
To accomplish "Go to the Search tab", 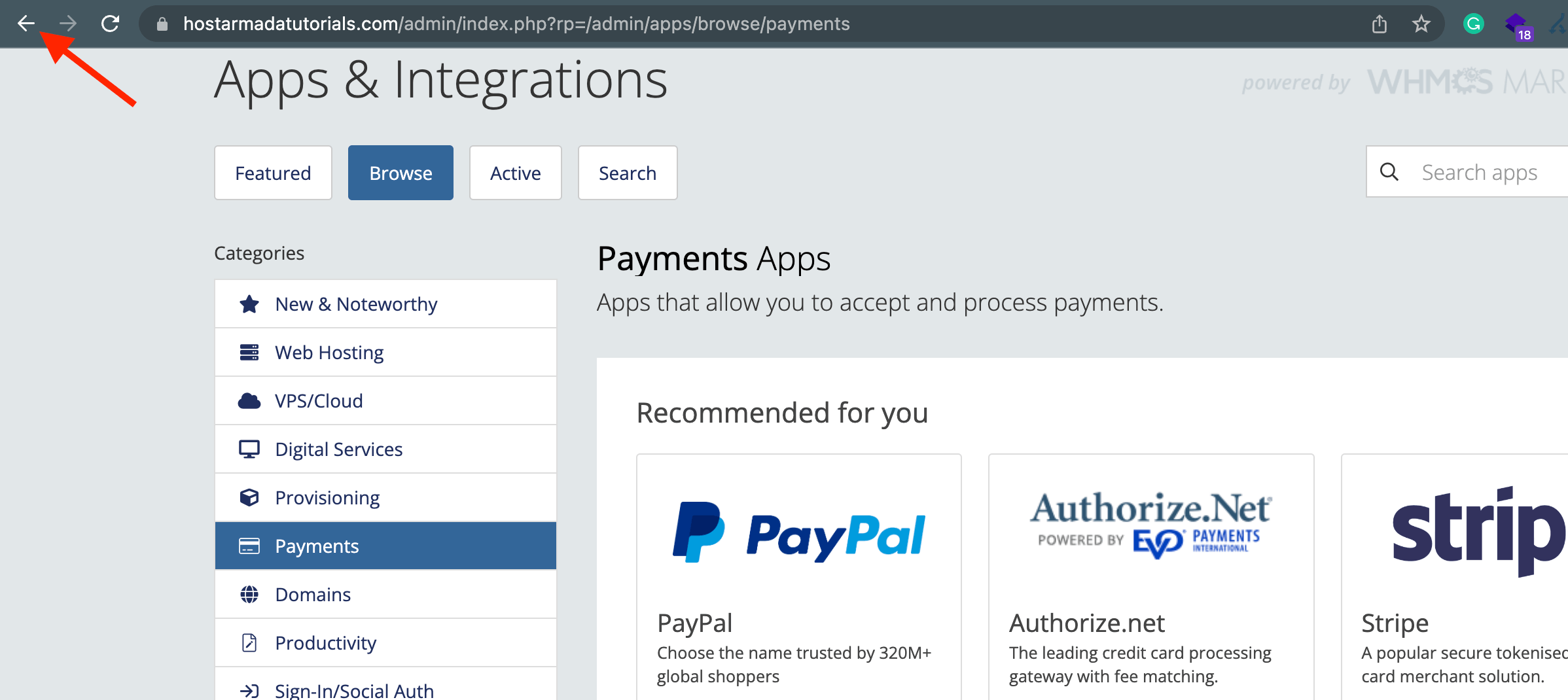I will click(627, 173).
